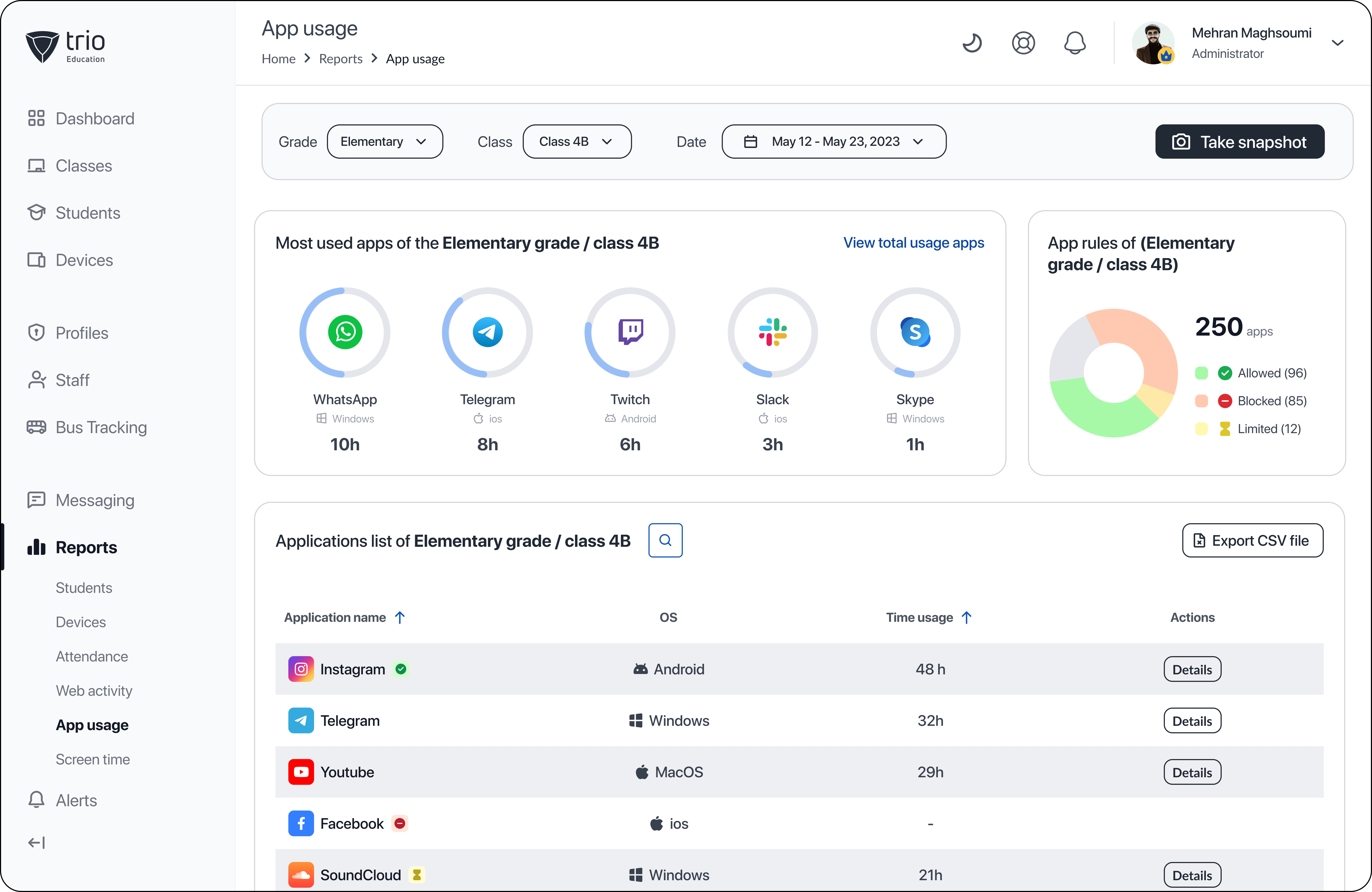Open Details for SoundCloud

[x=1192, y=875]
